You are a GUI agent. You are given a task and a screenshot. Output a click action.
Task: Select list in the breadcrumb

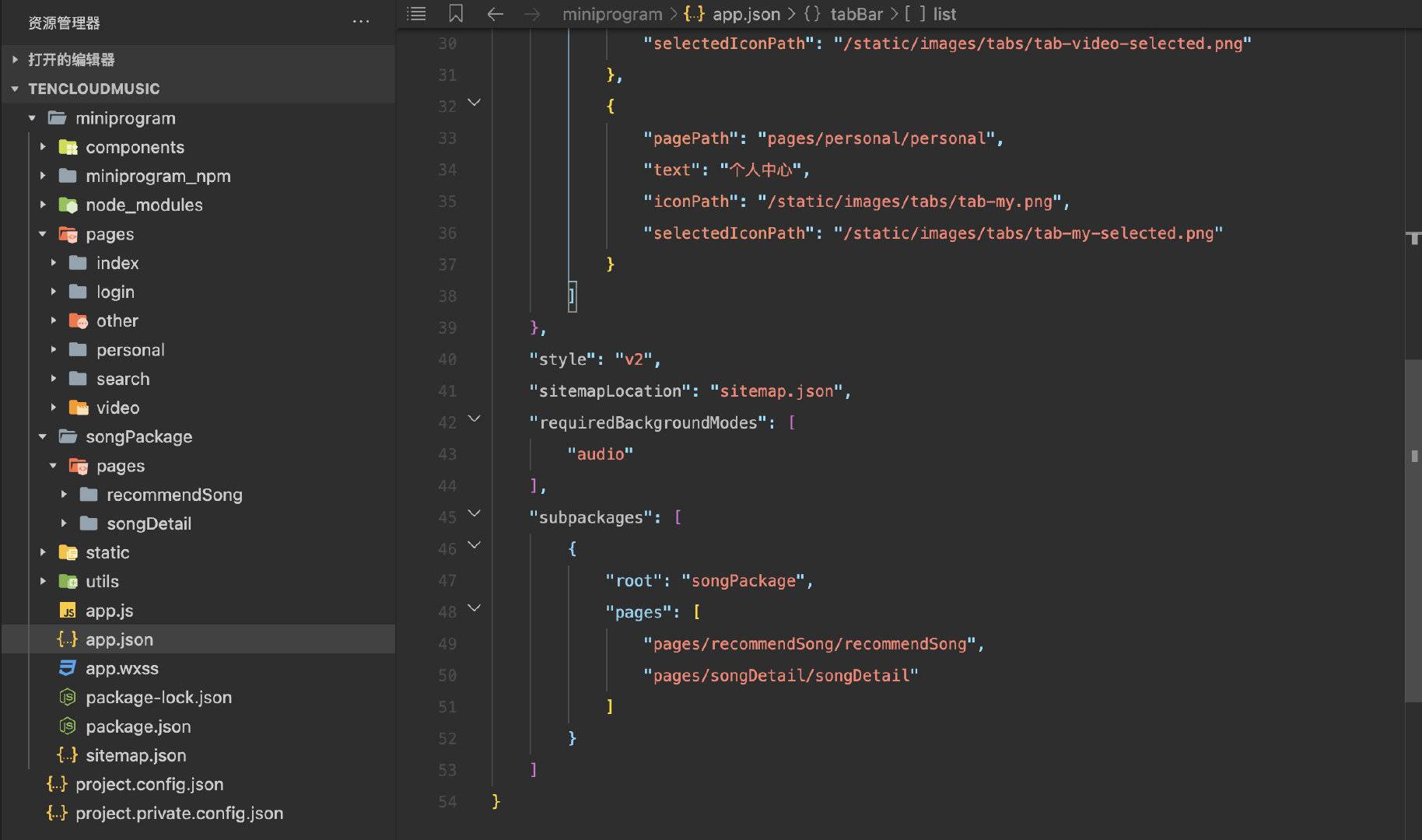pos(944,14)
